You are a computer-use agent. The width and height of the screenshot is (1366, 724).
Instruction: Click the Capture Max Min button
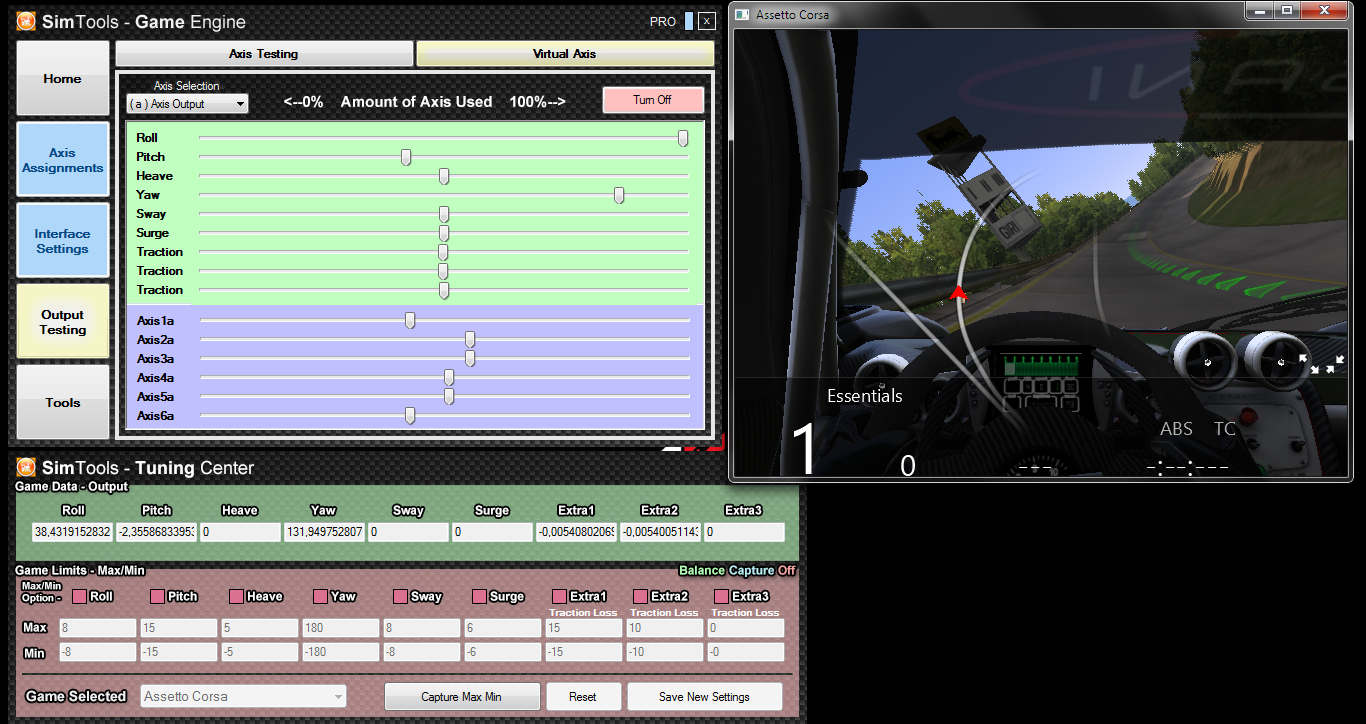(462, 697)
